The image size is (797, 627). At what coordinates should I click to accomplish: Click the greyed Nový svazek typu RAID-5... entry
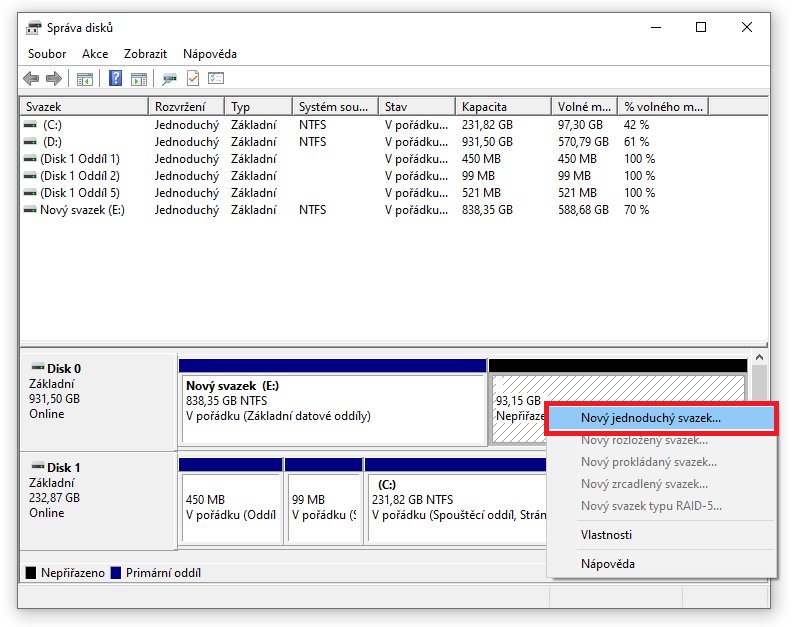coord(661,506)
